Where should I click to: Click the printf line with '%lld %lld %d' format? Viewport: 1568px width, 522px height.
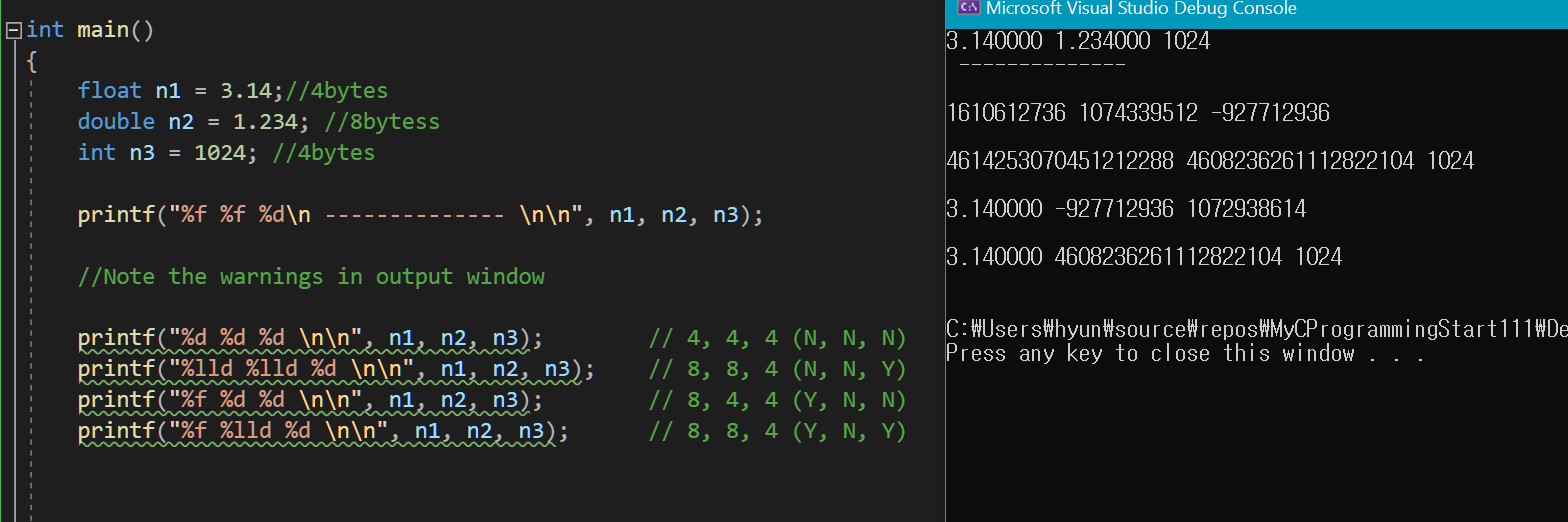point(336,369)
